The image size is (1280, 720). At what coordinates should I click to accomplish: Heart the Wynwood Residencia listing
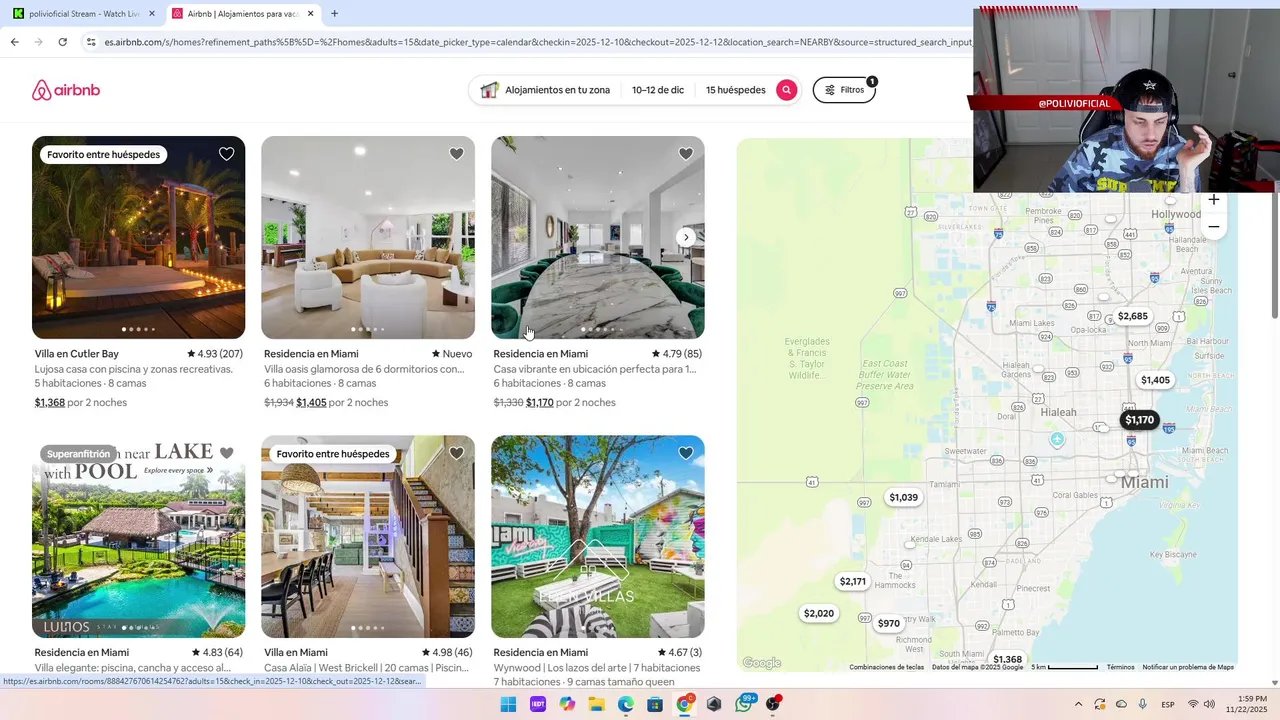pyautogui.click(x=686, y=453)
